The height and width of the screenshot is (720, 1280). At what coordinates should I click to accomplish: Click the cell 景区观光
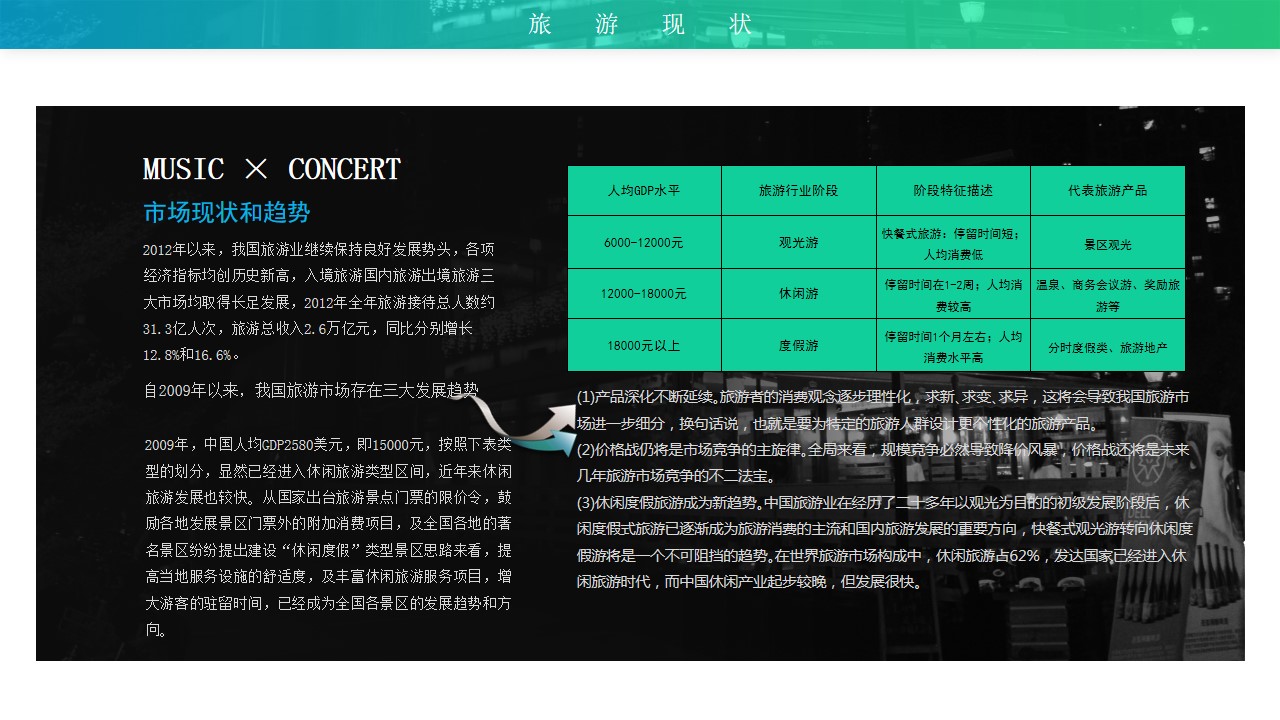click(x=1108, y=243)
